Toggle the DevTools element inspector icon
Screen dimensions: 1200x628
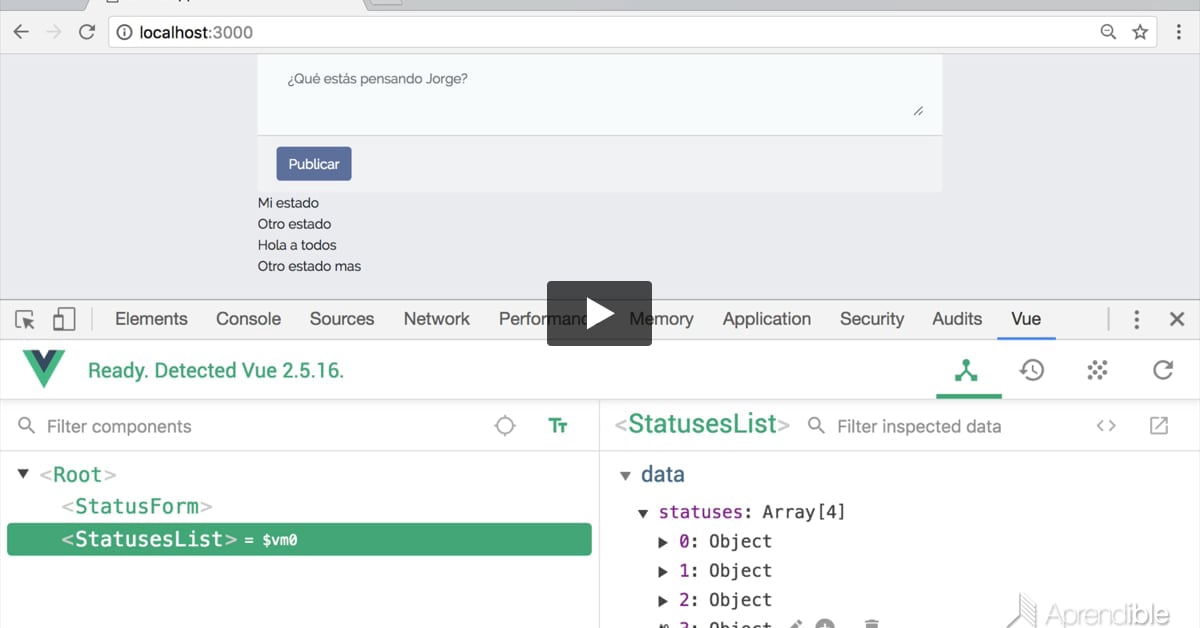tap(25, 319)
